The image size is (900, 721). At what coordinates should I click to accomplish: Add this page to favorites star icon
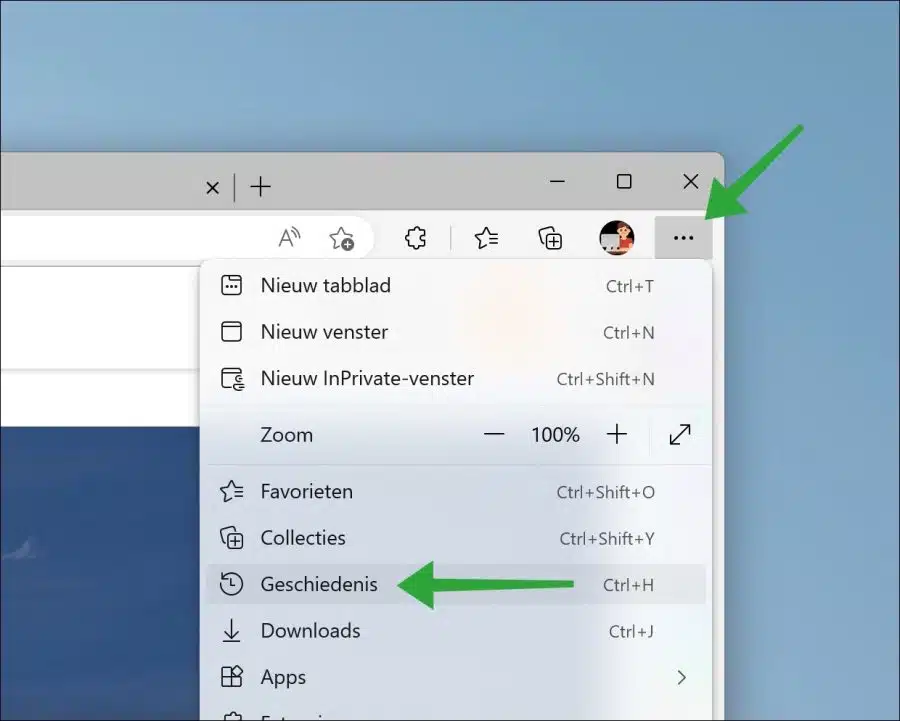click(341, 238)
